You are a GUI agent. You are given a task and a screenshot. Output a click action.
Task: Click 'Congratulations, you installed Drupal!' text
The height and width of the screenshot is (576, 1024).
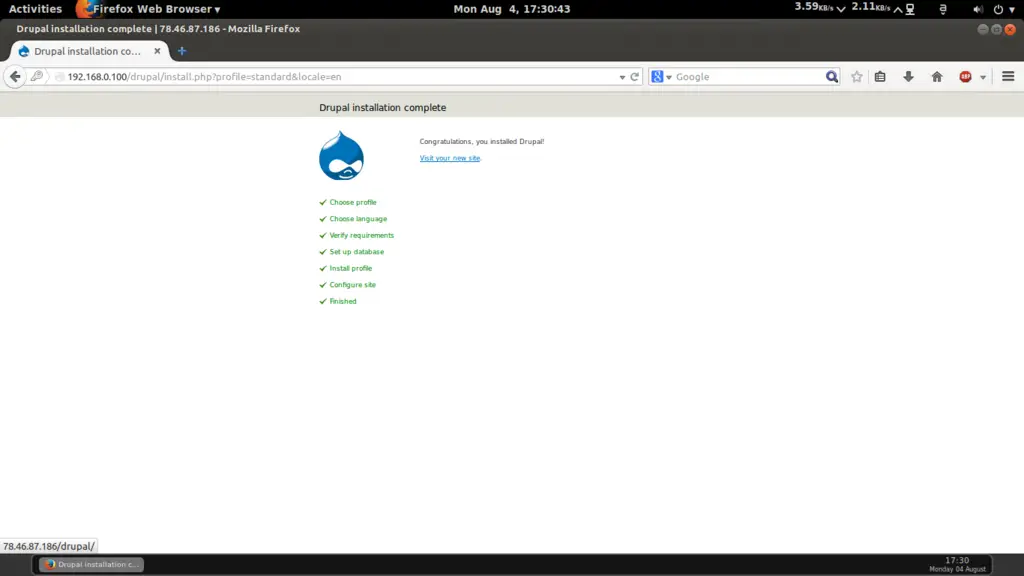[x=481, y=141]
